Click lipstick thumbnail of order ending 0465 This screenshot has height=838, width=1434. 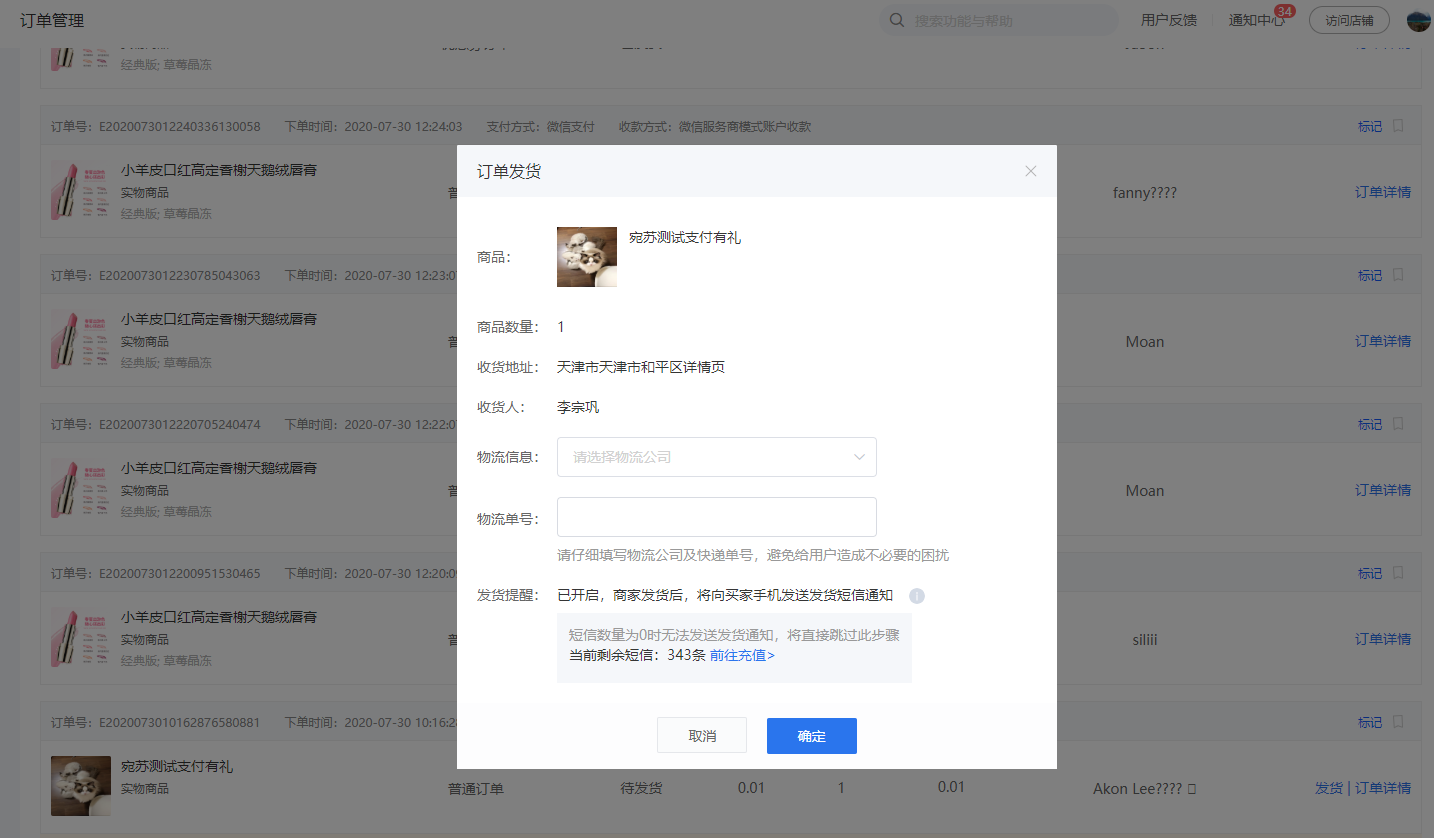80,639
